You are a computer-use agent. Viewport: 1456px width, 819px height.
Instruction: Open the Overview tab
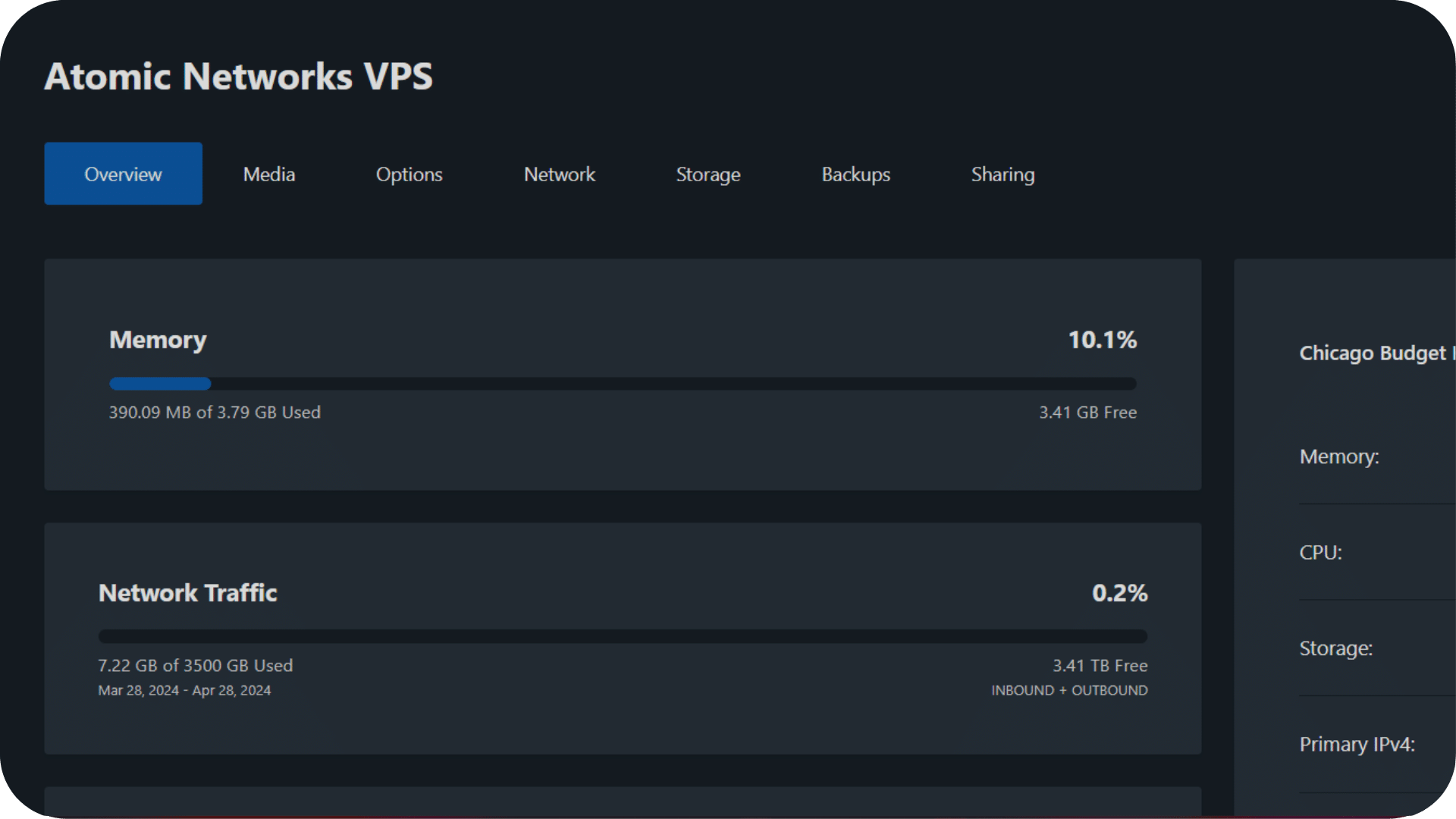click(123, 174)
